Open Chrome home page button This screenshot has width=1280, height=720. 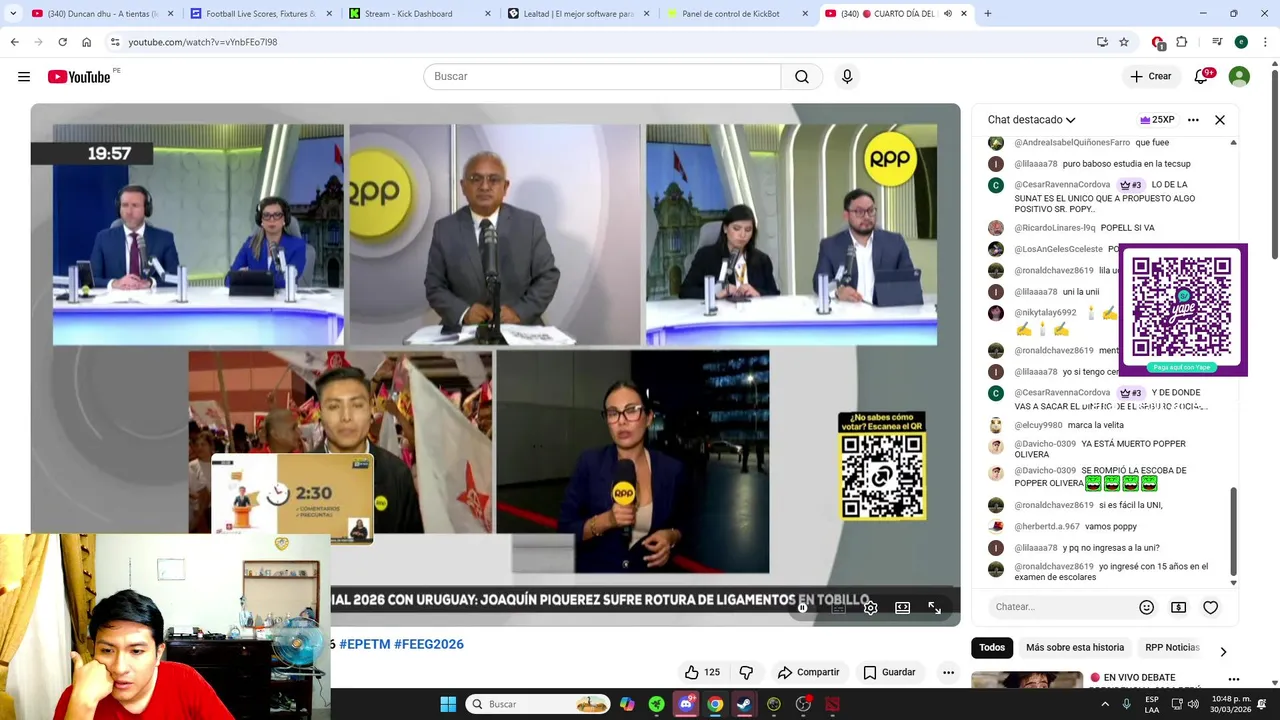(x=87, y=42)
